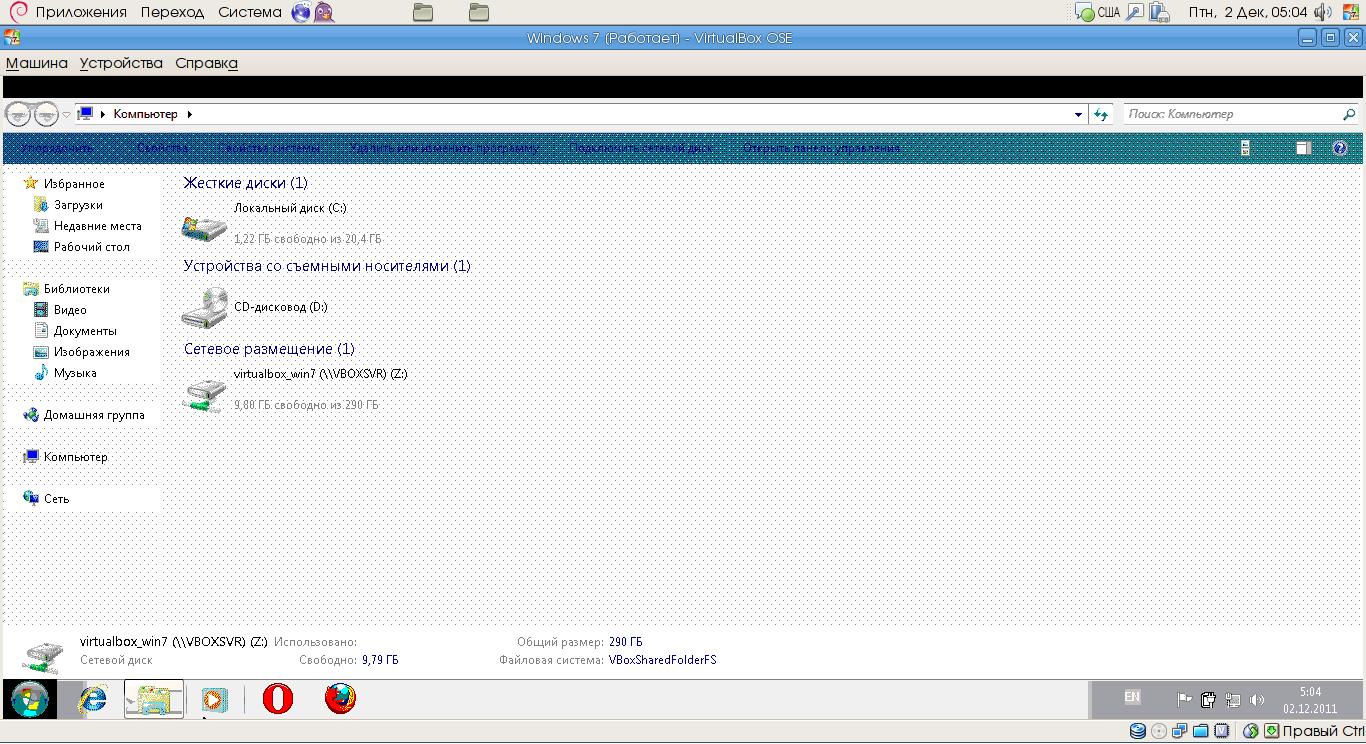Click the Explorer Back arrow button

(18, 114)
